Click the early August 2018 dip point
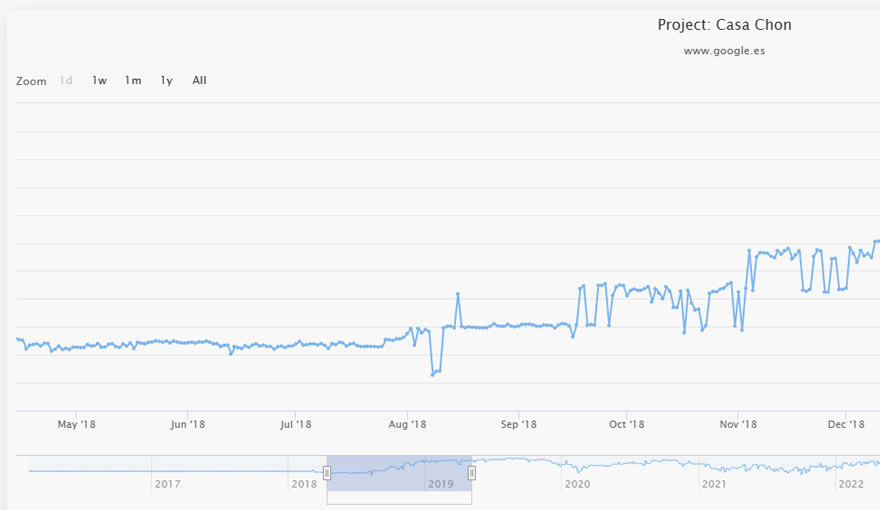Viewport: 880px width, 510px height. pos(433,374)
